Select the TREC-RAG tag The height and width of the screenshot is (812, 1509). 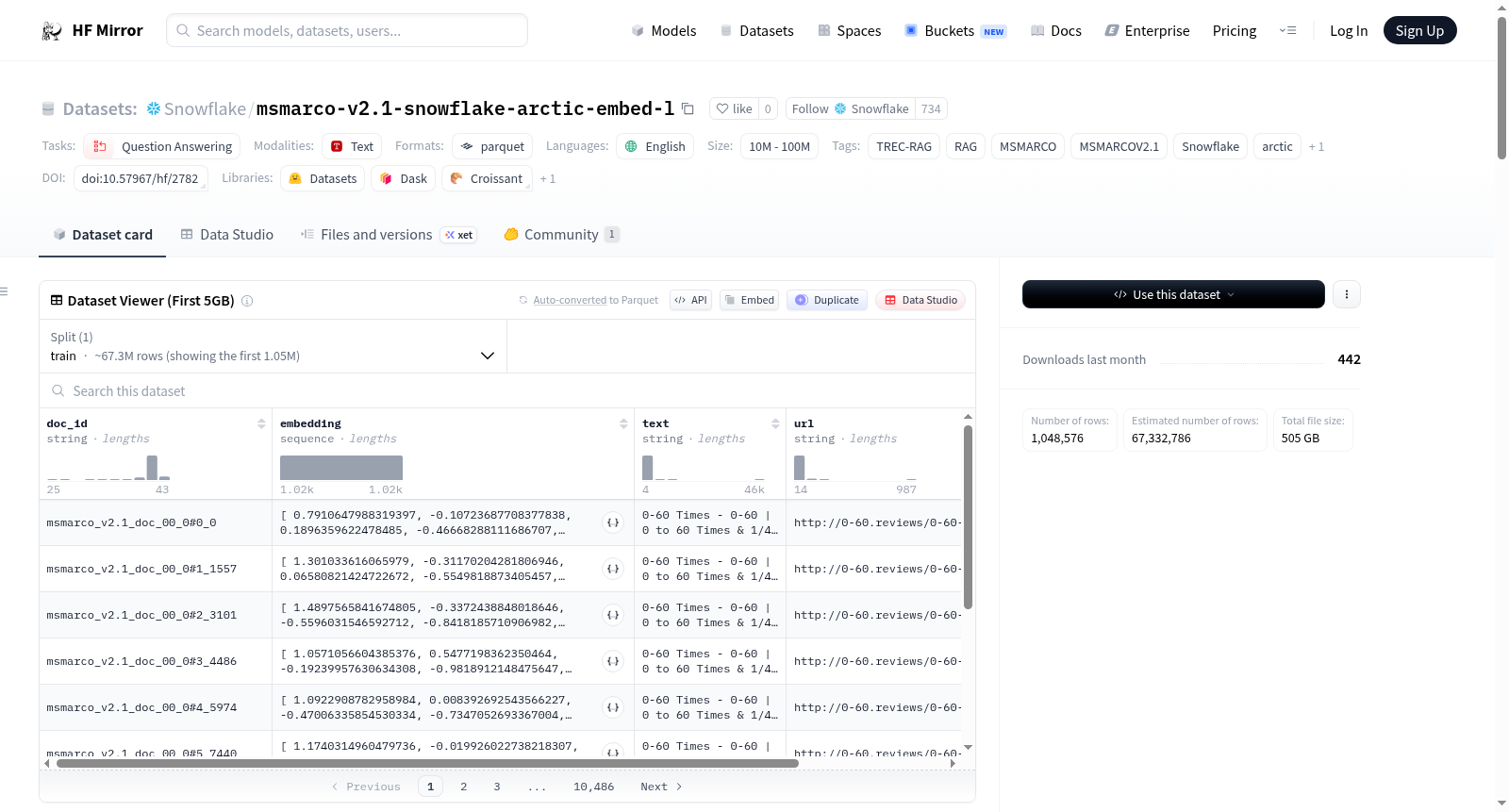(x=904, y=147)
